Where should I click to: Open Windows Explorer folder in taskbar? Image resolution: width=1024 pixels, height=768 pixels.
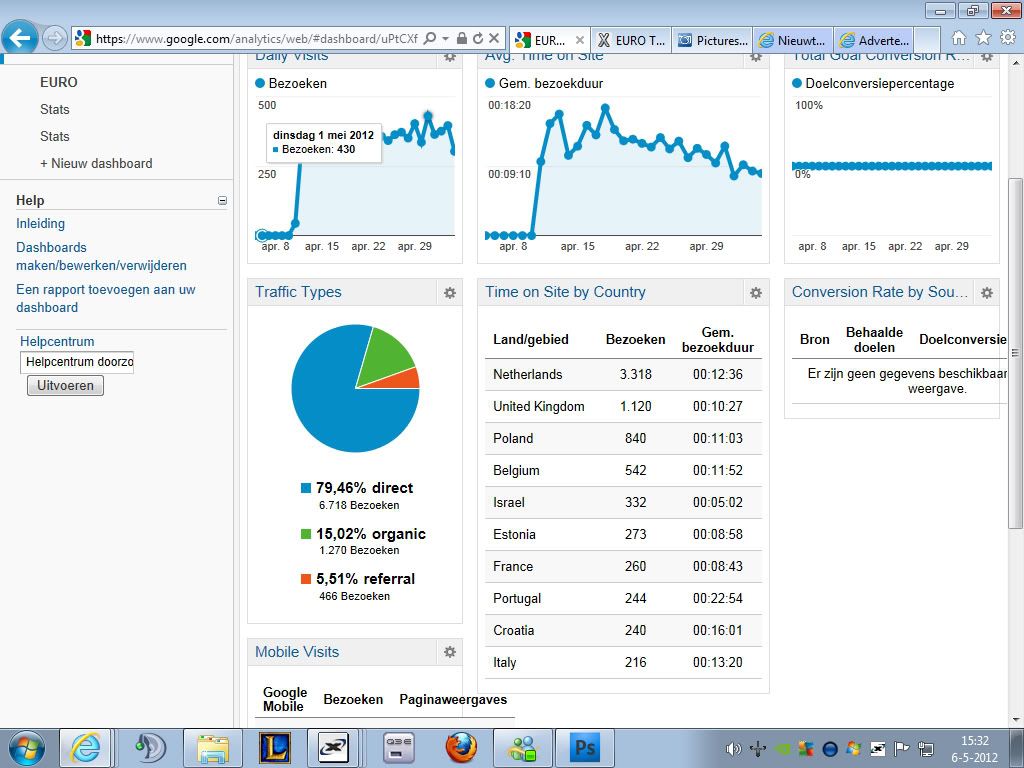(x=213, y=748)
